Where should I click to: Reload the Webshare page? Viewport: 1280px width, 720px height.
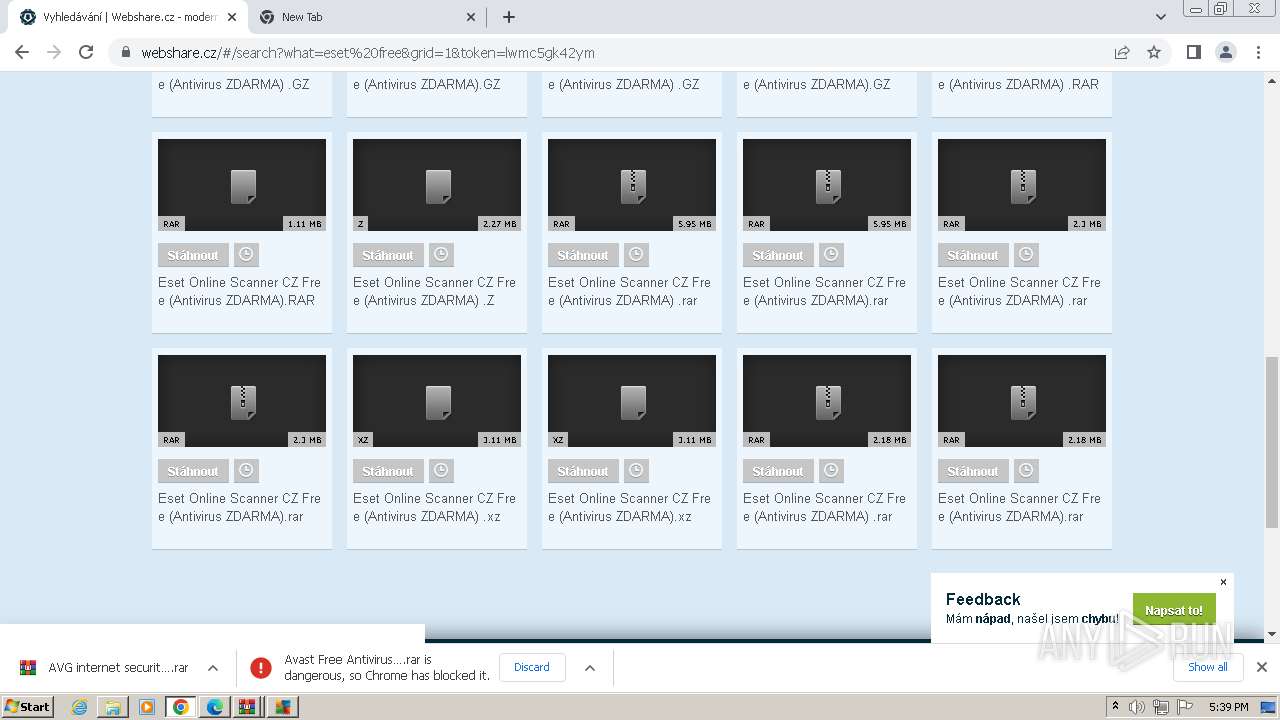(86, 52)
